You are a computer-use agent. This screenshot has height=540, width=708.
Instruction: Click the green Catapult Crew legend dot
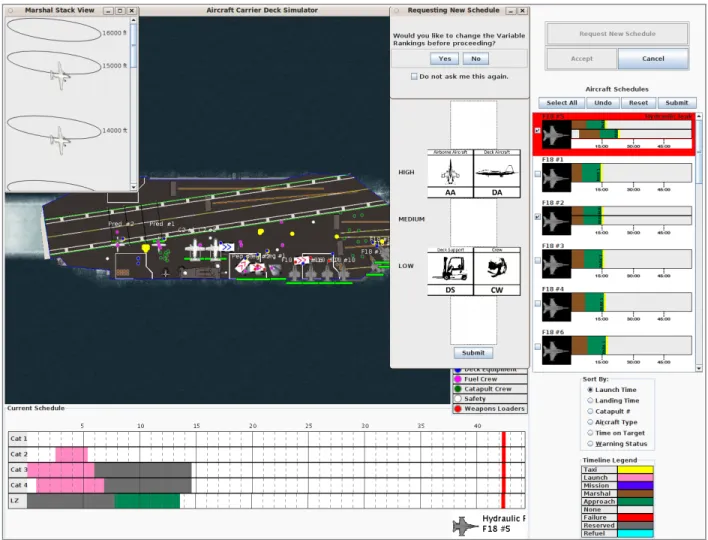pyautogui.click(x=458, y=389)
